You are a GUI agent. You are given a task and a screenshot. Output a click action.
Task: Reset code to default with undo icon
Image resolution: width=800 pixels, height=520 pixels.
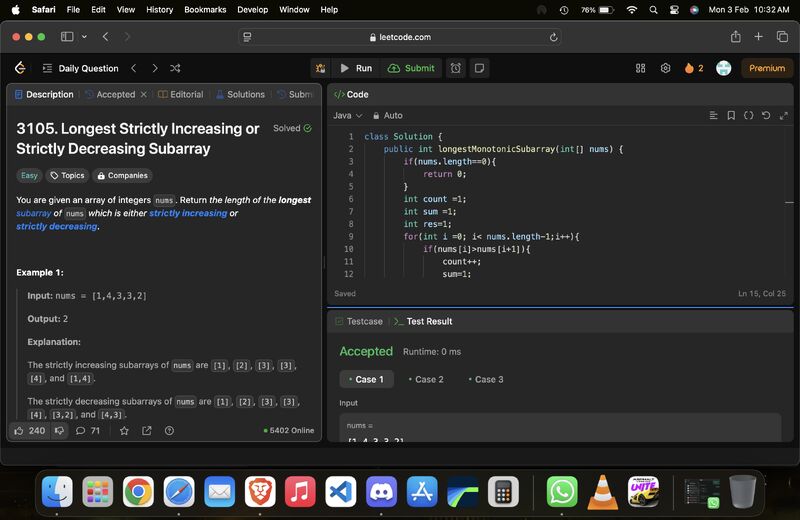pos(766,116)
